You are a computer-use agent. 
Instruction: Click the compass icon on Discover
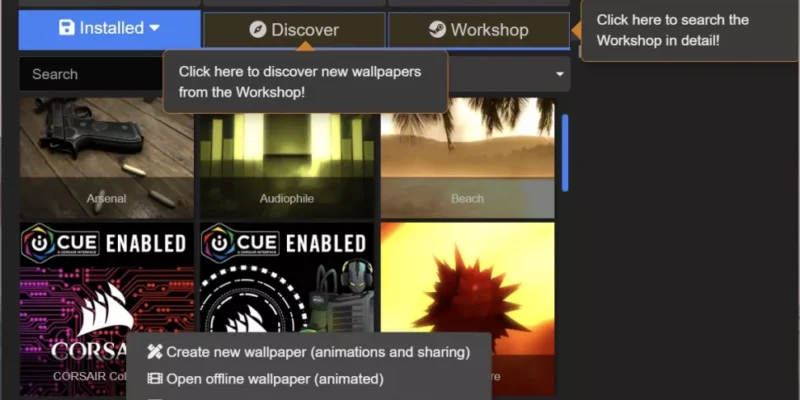pyautogui.click(x=257, y=30)
